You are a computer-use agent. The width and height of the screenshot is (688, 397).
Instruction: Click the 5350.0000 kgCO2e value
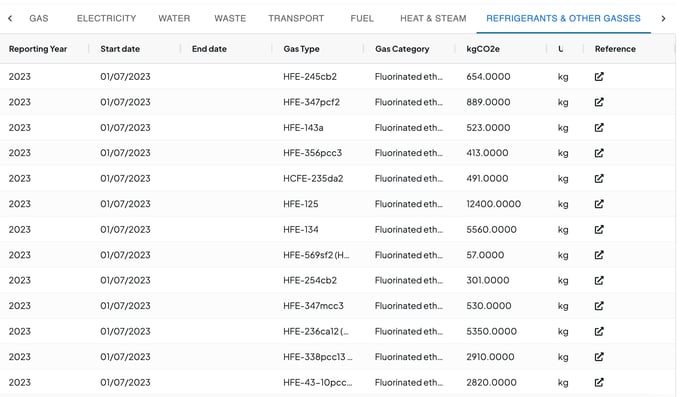[491, 331]
